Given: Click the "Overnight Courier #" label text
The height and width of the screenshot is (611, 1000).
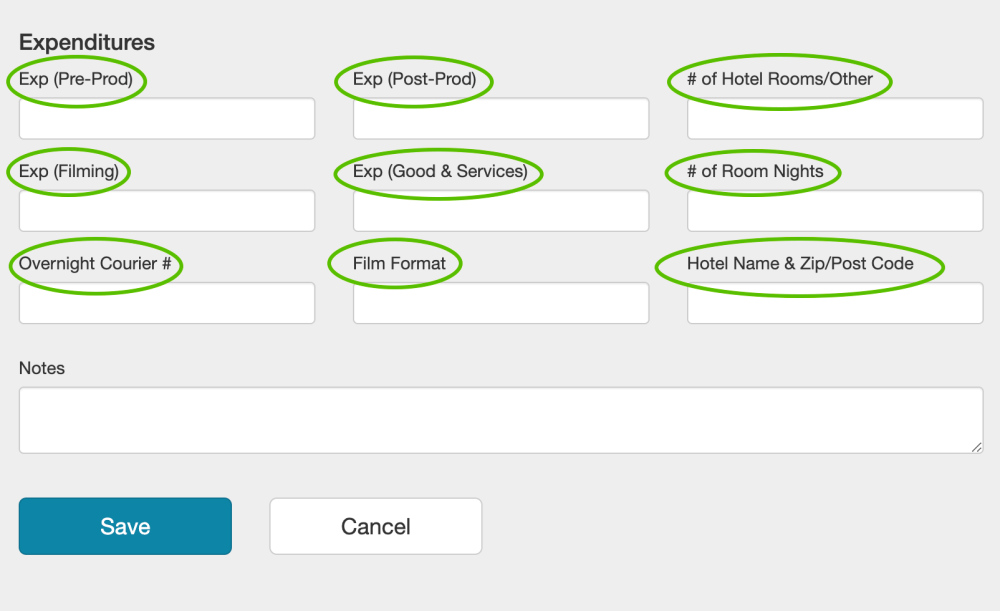Looking at the screenshot, I should 95,264.
